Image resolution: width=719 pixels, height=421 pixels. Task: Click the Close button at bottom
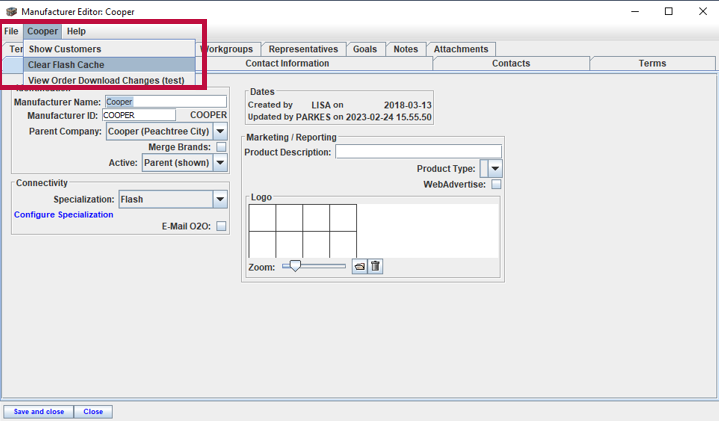pyautogui.click(x=93, y=412)
